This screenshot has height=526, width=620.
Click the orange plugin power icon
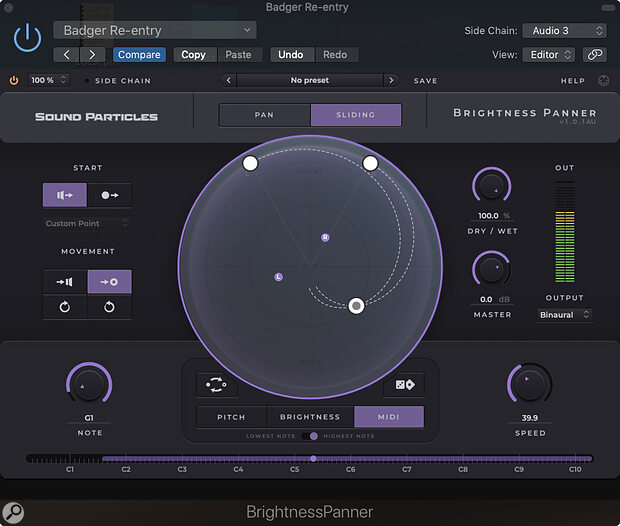(x=14, y=81)
